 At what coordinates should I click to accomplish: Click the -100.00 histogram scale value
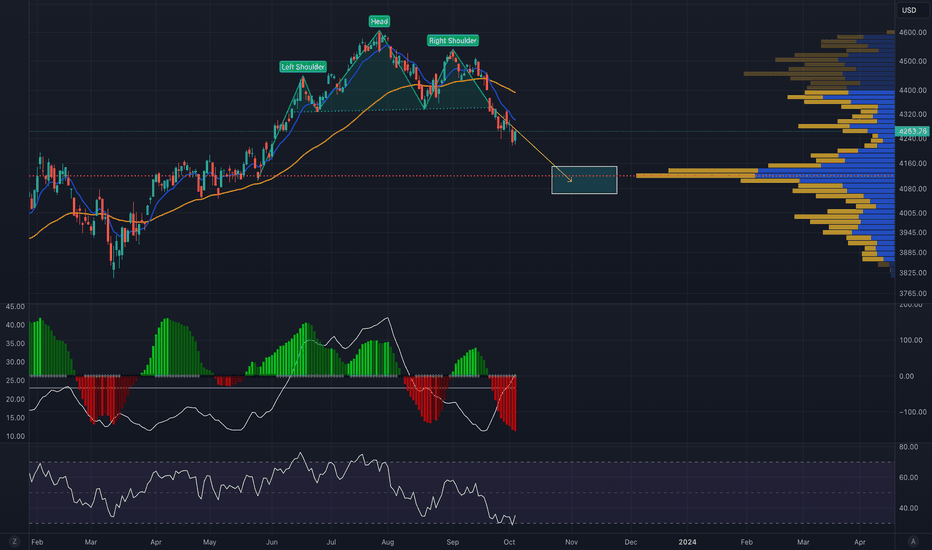pos(914,412)
